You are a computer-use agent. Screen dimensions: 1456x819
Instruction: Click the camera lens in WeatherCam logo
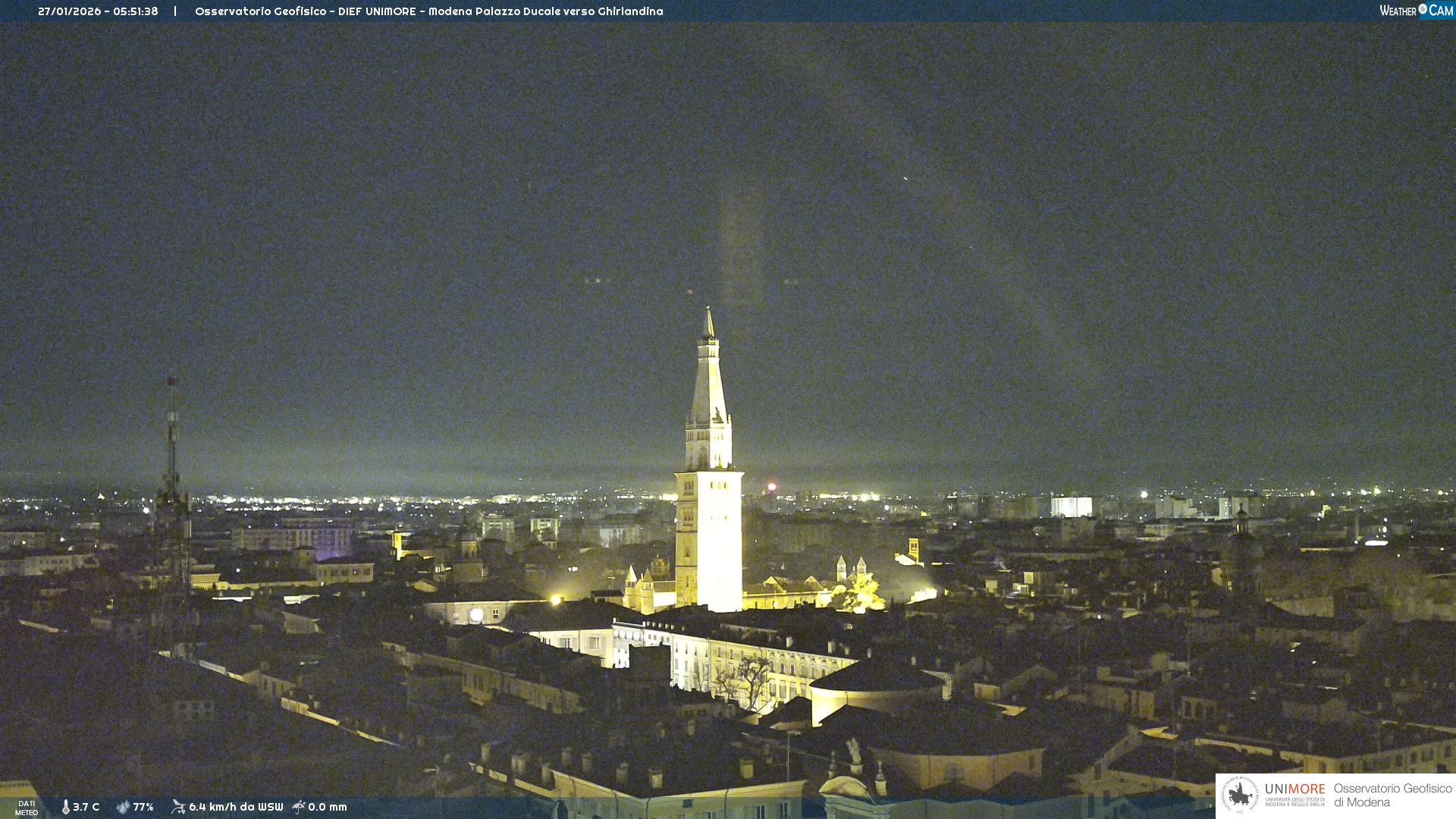pos(1423,9)
